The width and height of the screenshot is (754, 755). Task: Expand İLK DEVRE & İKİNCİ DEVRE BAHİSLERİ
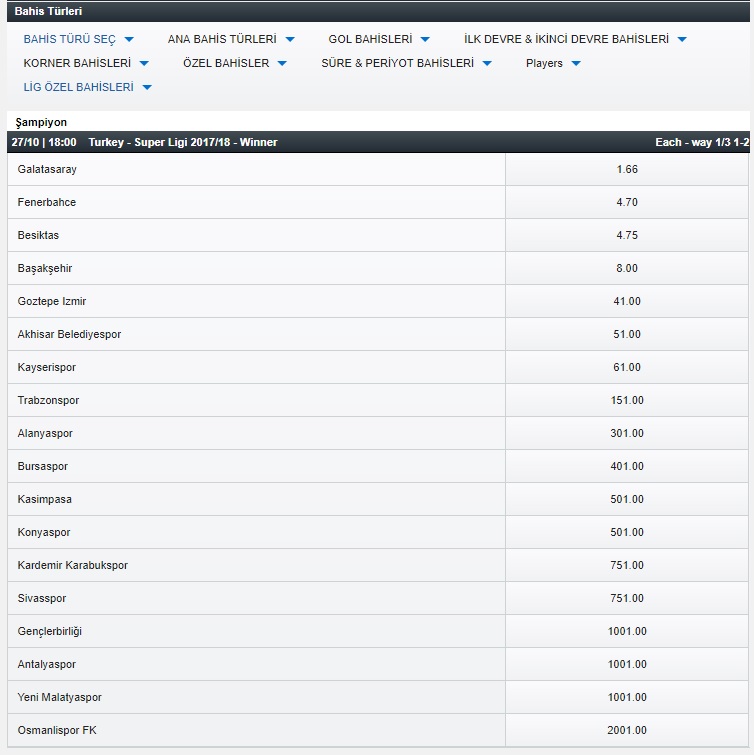point(575,39)
